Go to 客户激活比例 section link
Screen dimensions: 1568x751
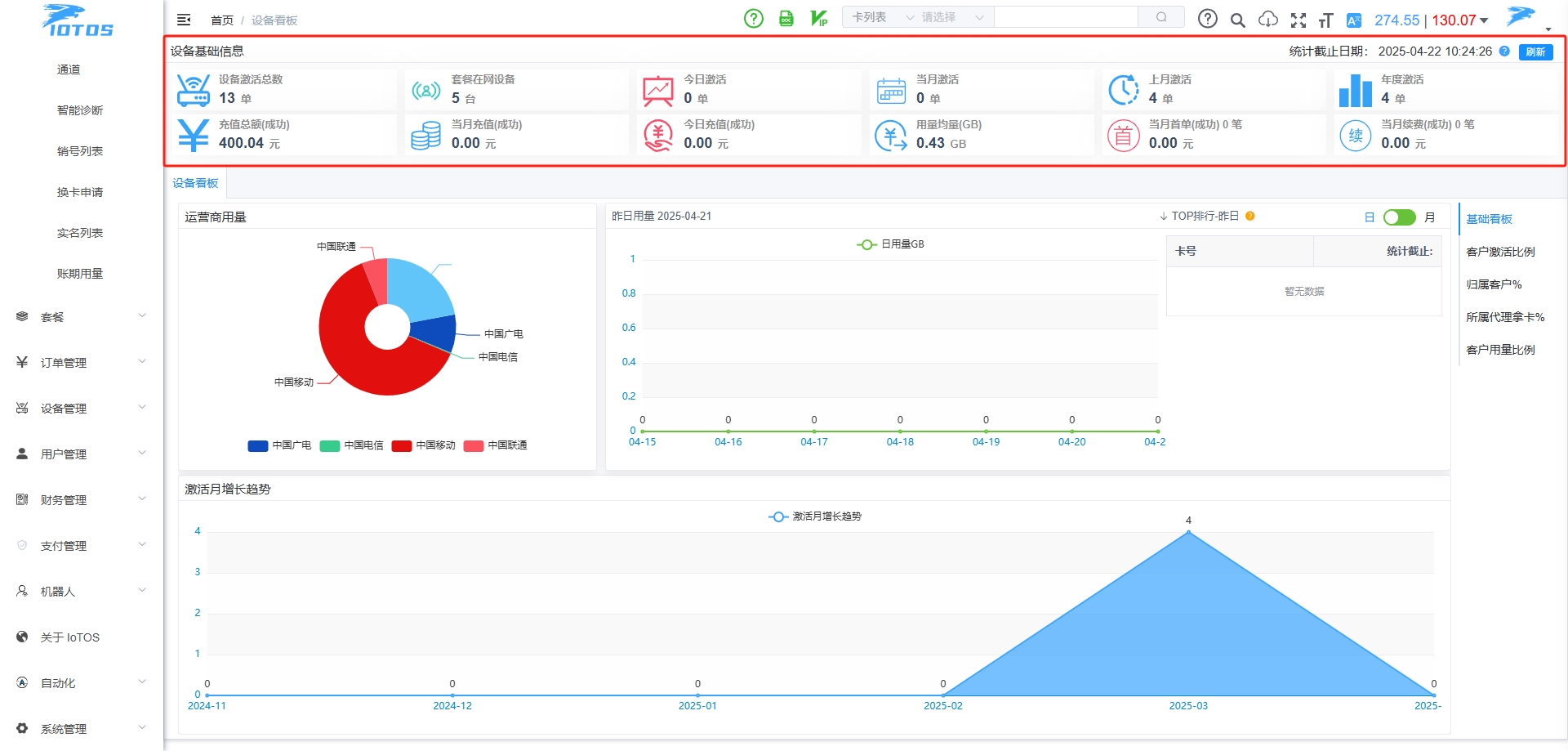click(1500, 252)
